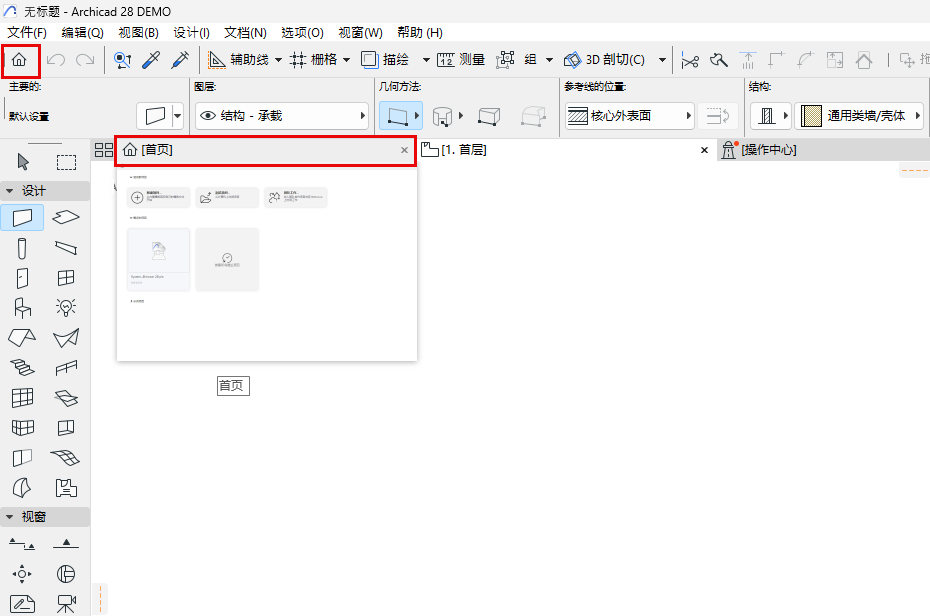
Task: Select the Arrow selection tool
Action: (22, 161)
